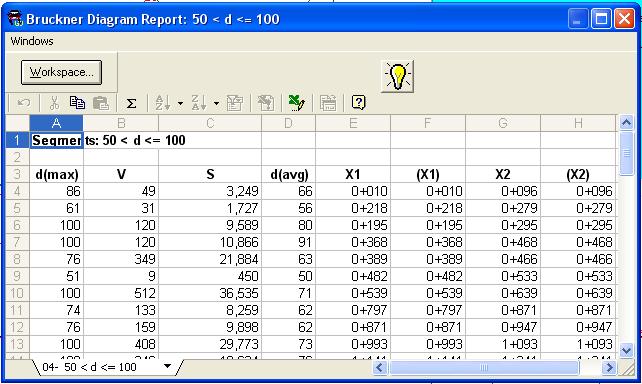Click the yellow light bulb button
This screenshot has width=642, height=384.
(x=397, y=77)
